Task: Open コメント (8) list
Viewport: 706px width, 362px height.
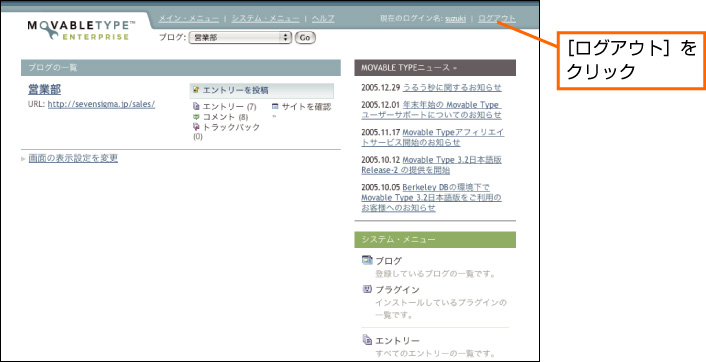Action: click(x=225, y=117)
